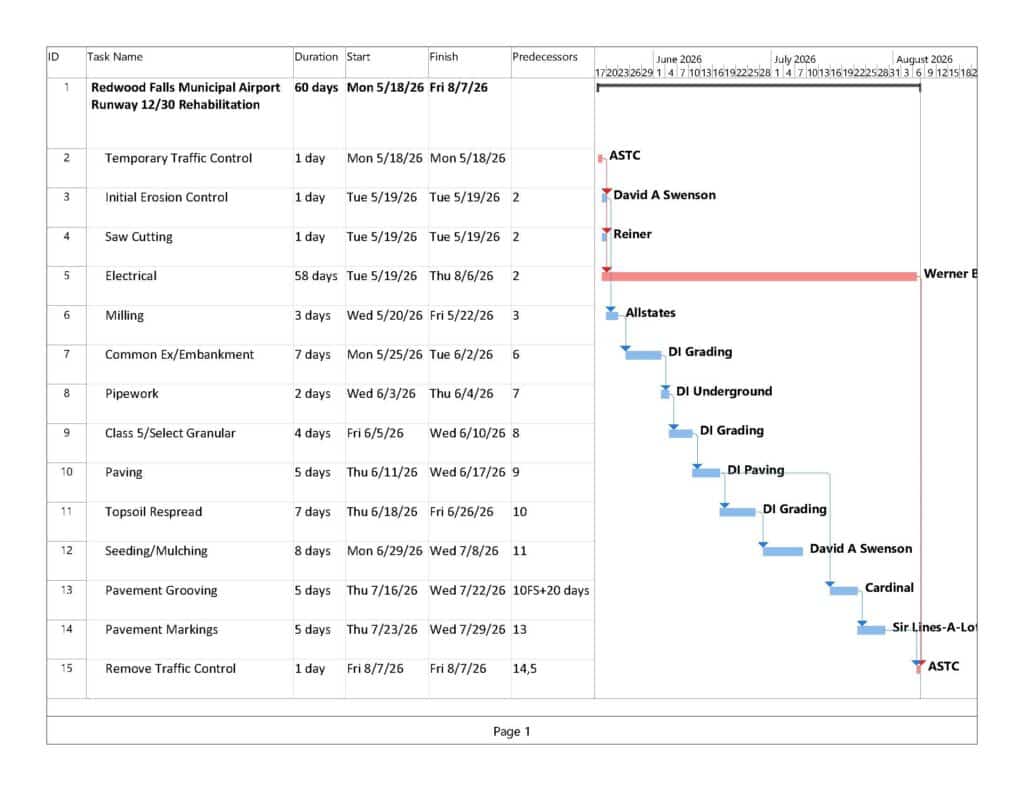Image resolution: width=1024 pixels, height=791 pixels.
Task: Click the Wed 6/17/26 finish date
Action: pos(468,472)
